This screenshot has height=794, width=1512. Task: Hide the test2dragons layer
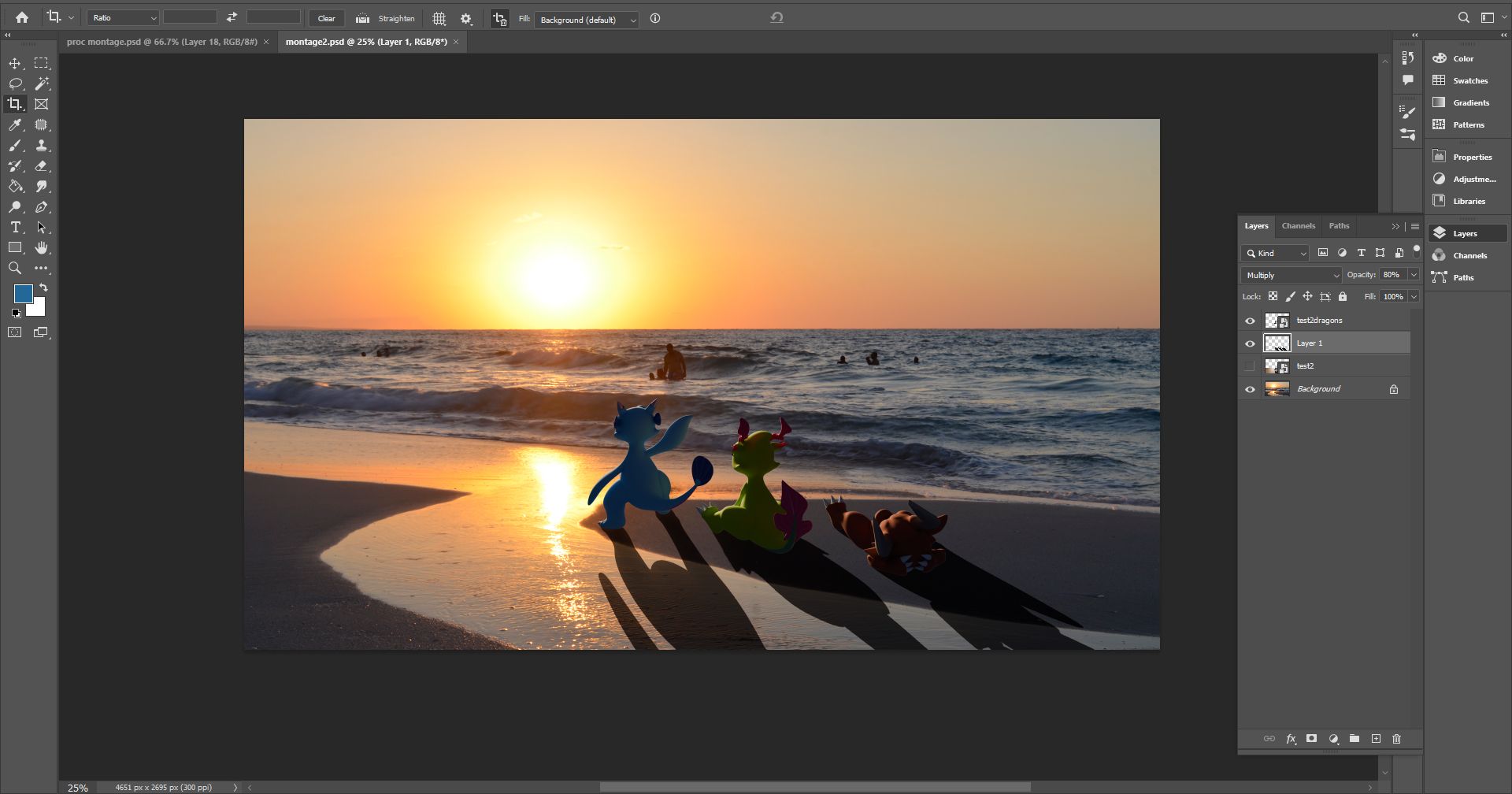pos(1250,321)
